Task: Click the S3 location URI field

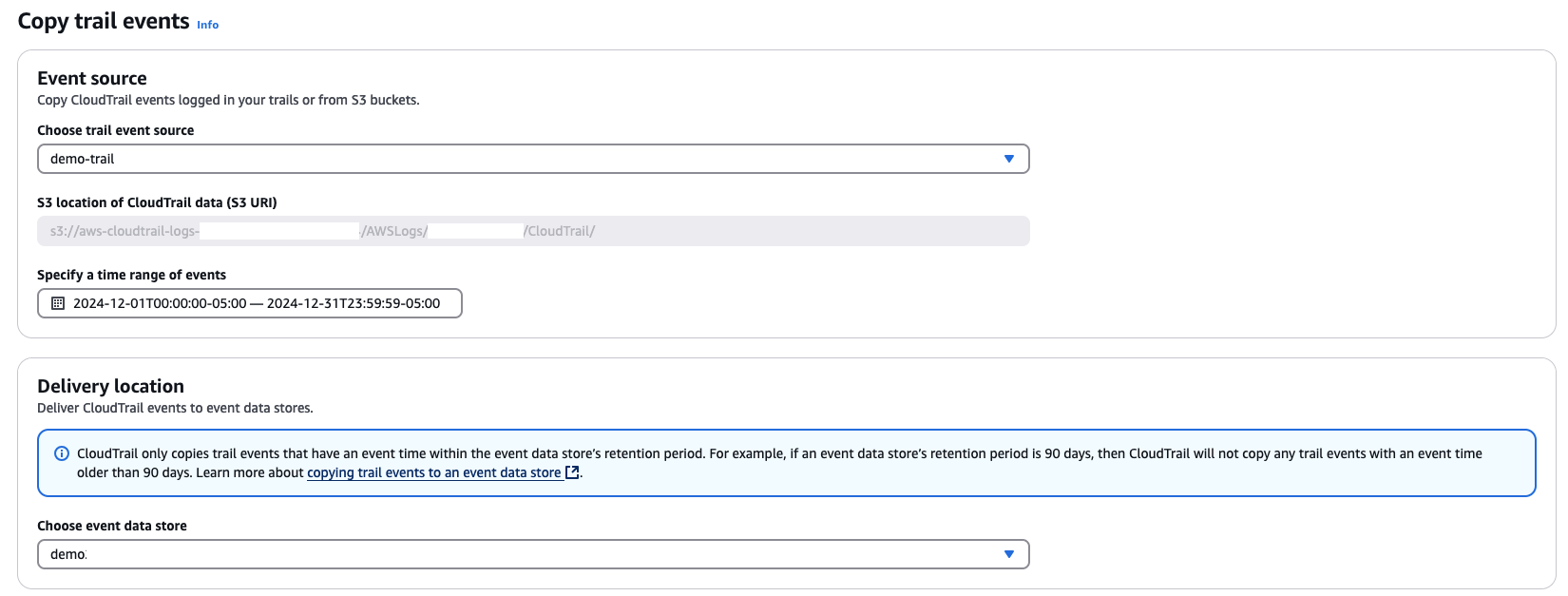Action: point(533,231)
